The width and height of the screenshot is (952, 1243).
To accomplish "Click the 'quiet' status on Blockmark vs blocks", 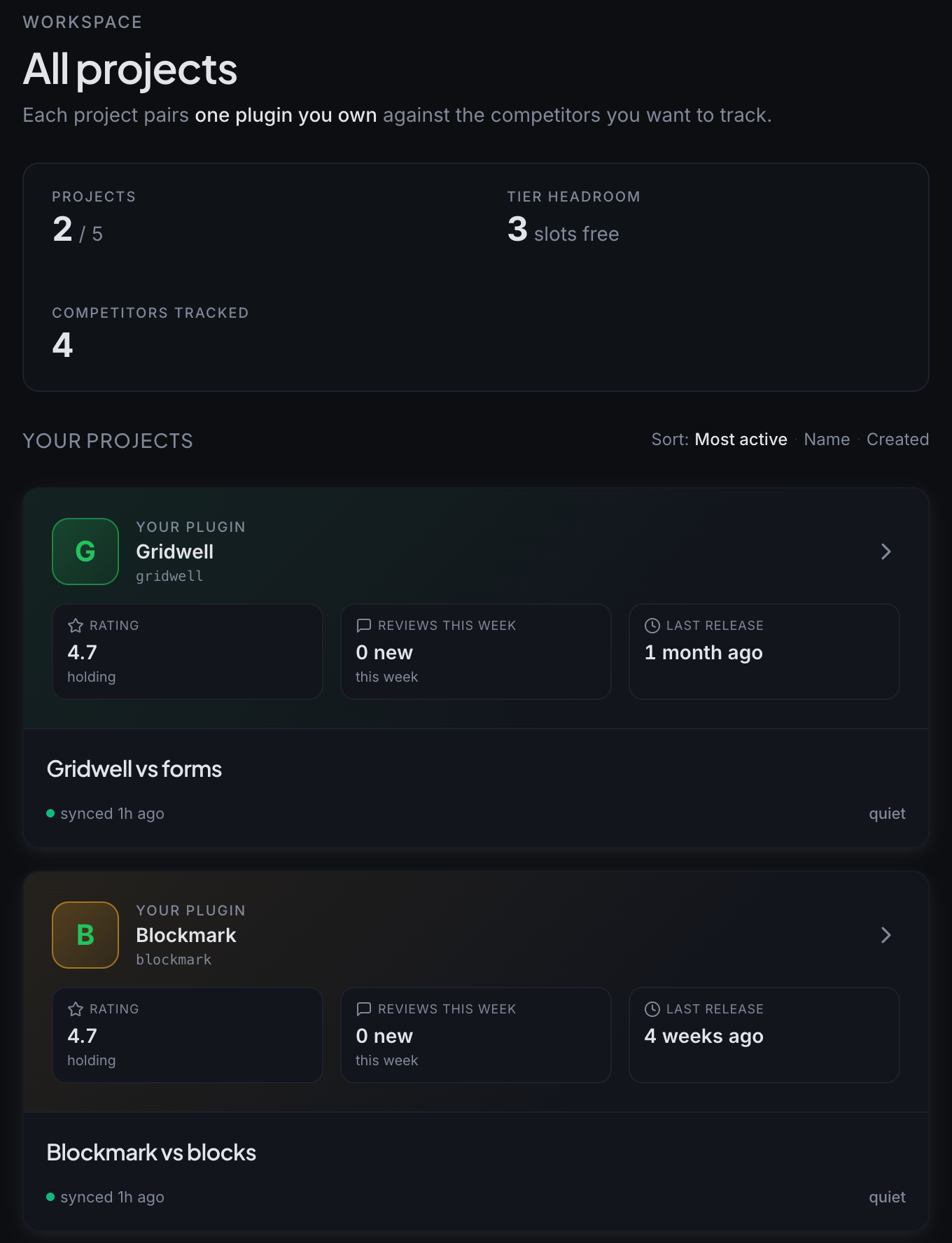I will (887, 1198).
